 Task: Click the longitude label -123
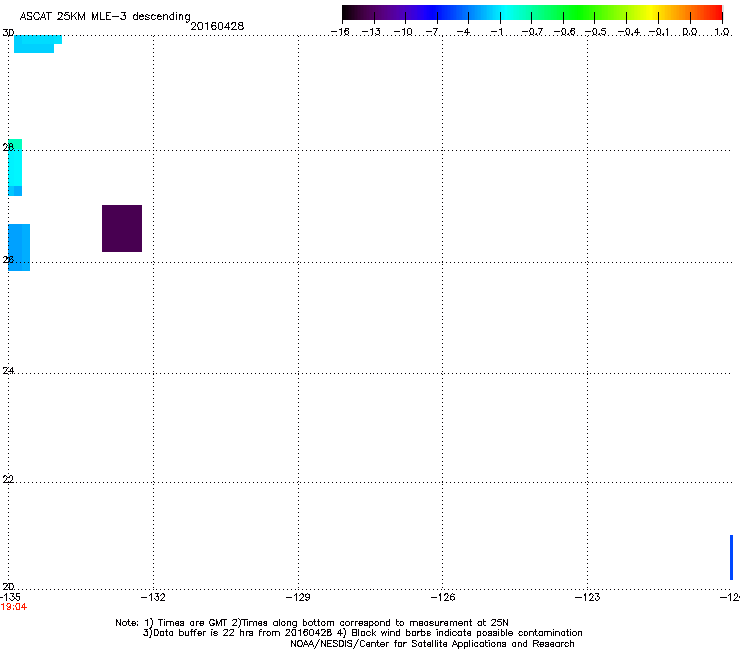pyautogui.click(x=588, y=597)
